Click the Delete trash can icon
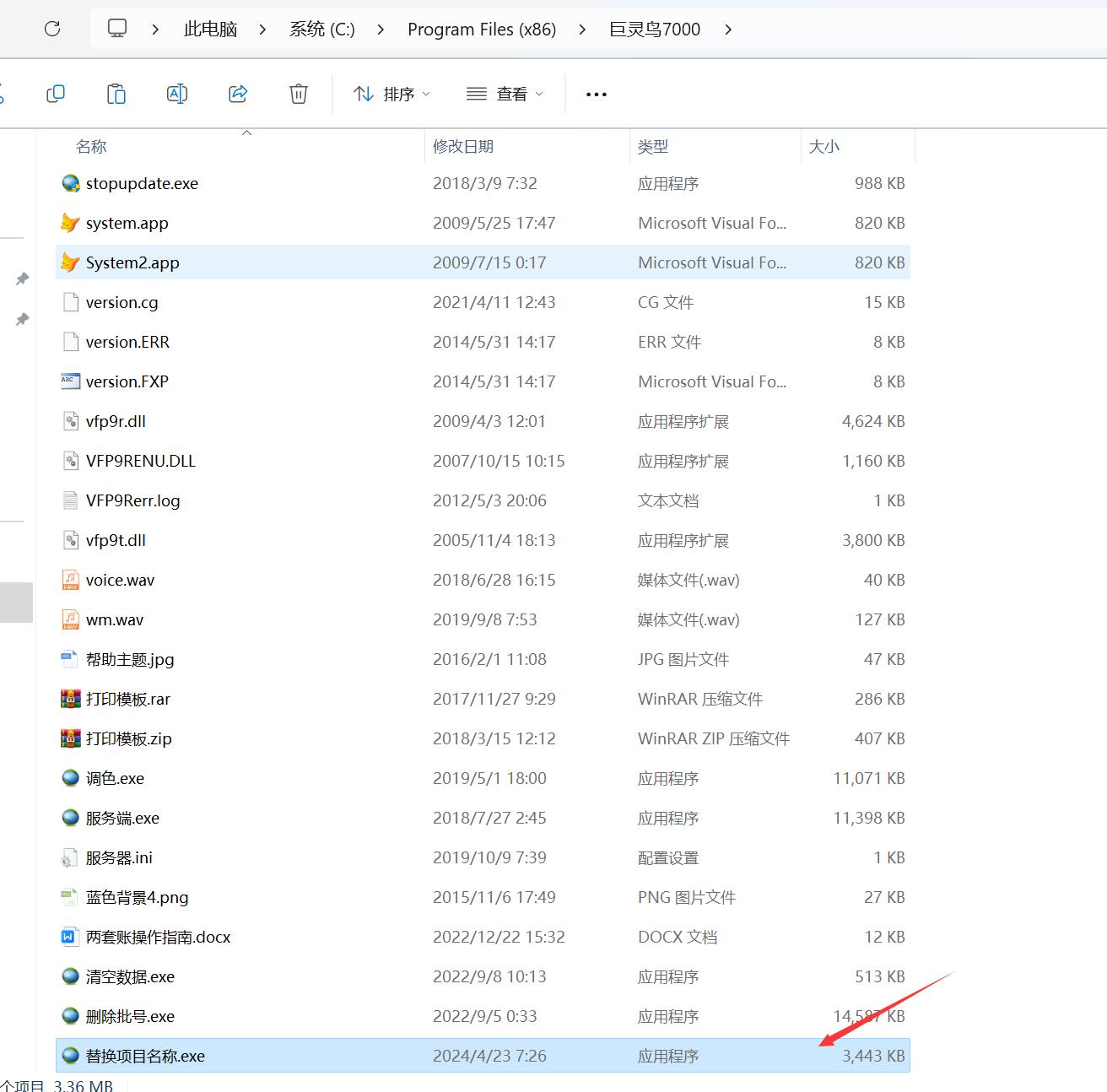Image resolution: width=1107 pixels, height=1092 pixels. click(299, 94)
